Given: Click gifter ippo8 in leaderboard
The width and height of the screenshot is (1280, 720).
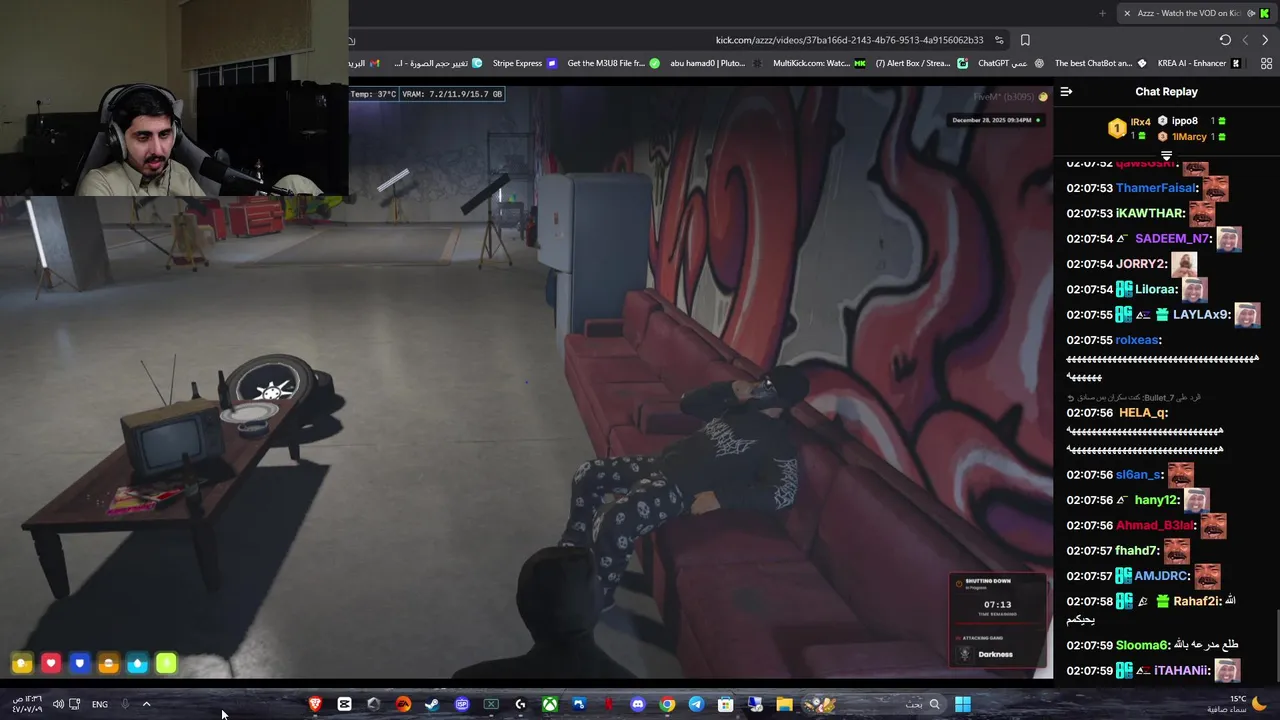Looking at the screenshot, I should [1184, 121].
